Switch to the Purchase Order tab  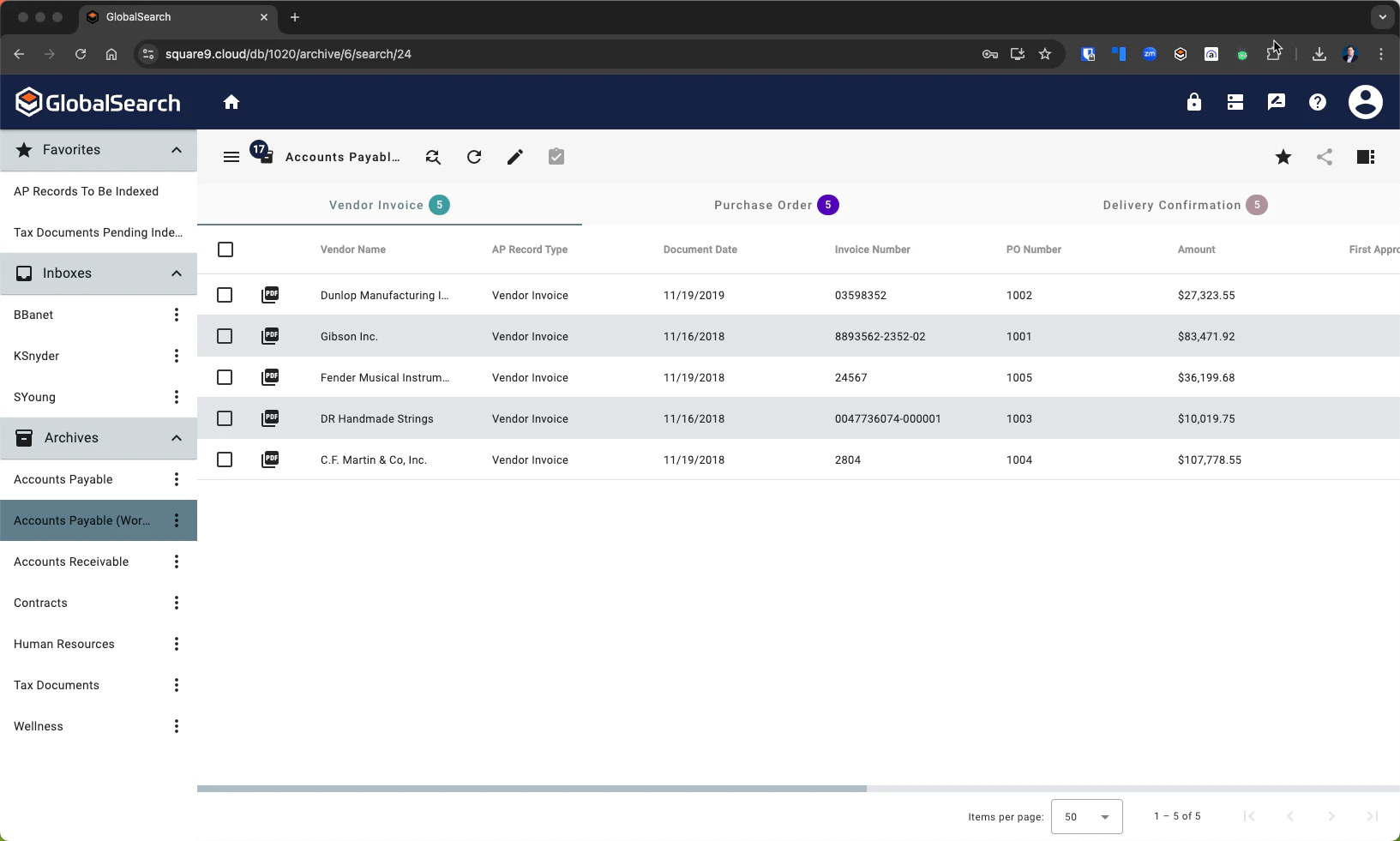pyautogui.click(x=775, y=205)
